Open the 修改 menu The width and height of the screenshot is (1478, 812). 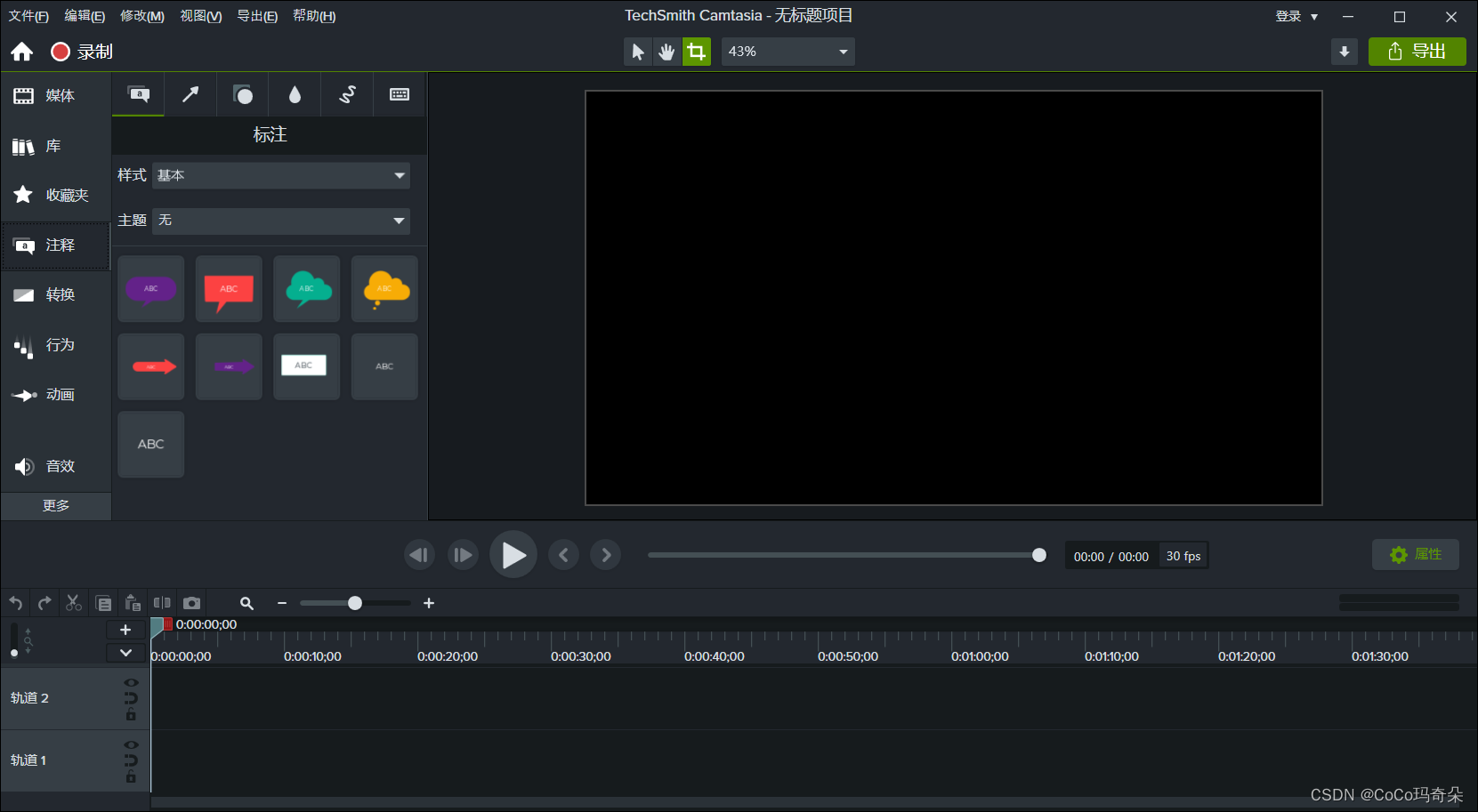click(142, 16)
